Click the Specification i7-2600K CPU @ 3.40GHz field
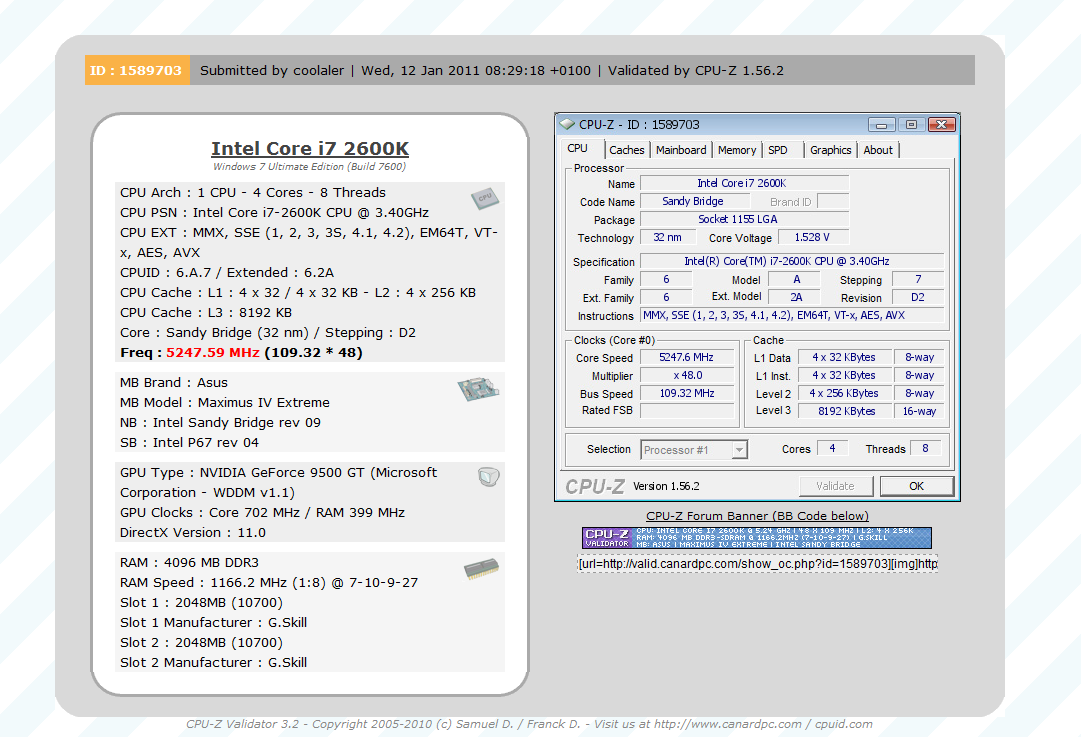This screenshot has width=1081, height=737. pyautogui.click(x=792, y=261)
